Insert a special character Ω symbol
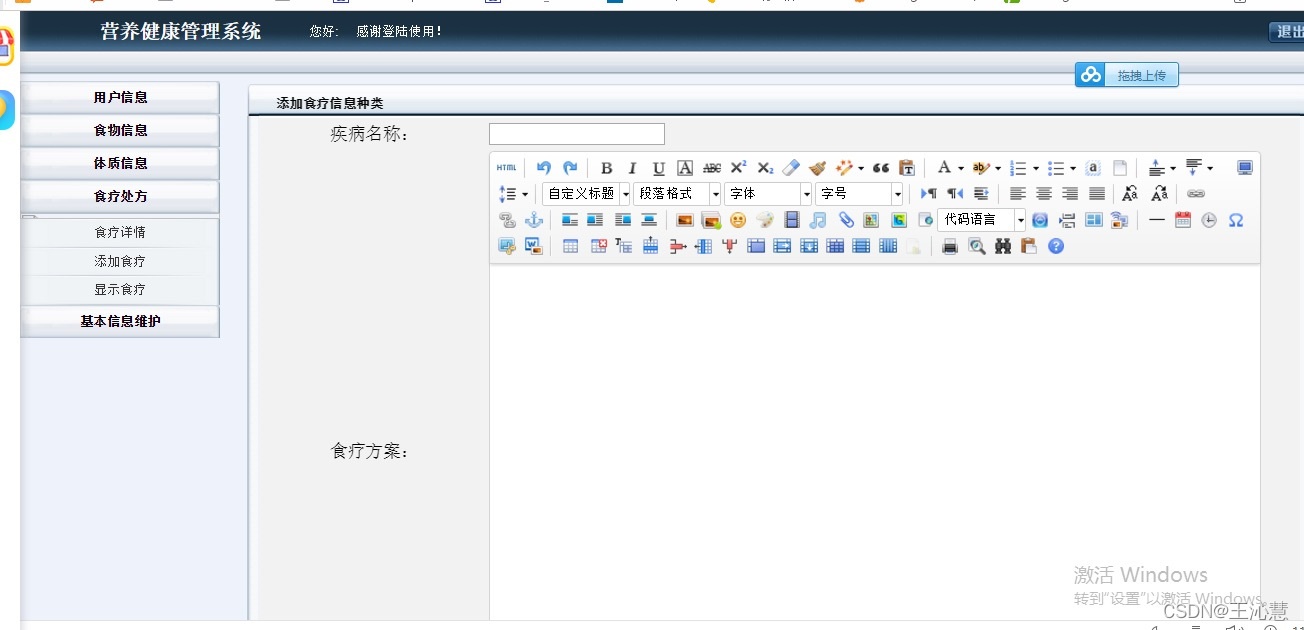The height and width of the screenshot is (630, 1304). pyautogui.click(x=1236, y=220)
